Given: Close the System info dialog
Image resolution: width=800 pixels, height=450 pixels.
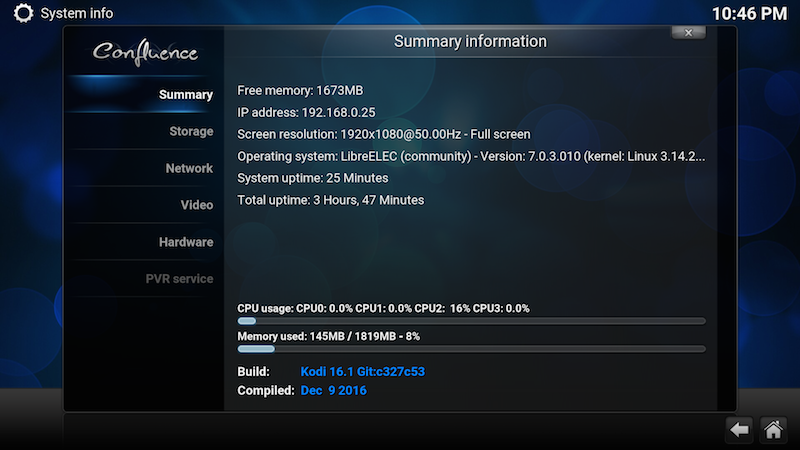Looking at the screenshot, I should coord(688,33).
